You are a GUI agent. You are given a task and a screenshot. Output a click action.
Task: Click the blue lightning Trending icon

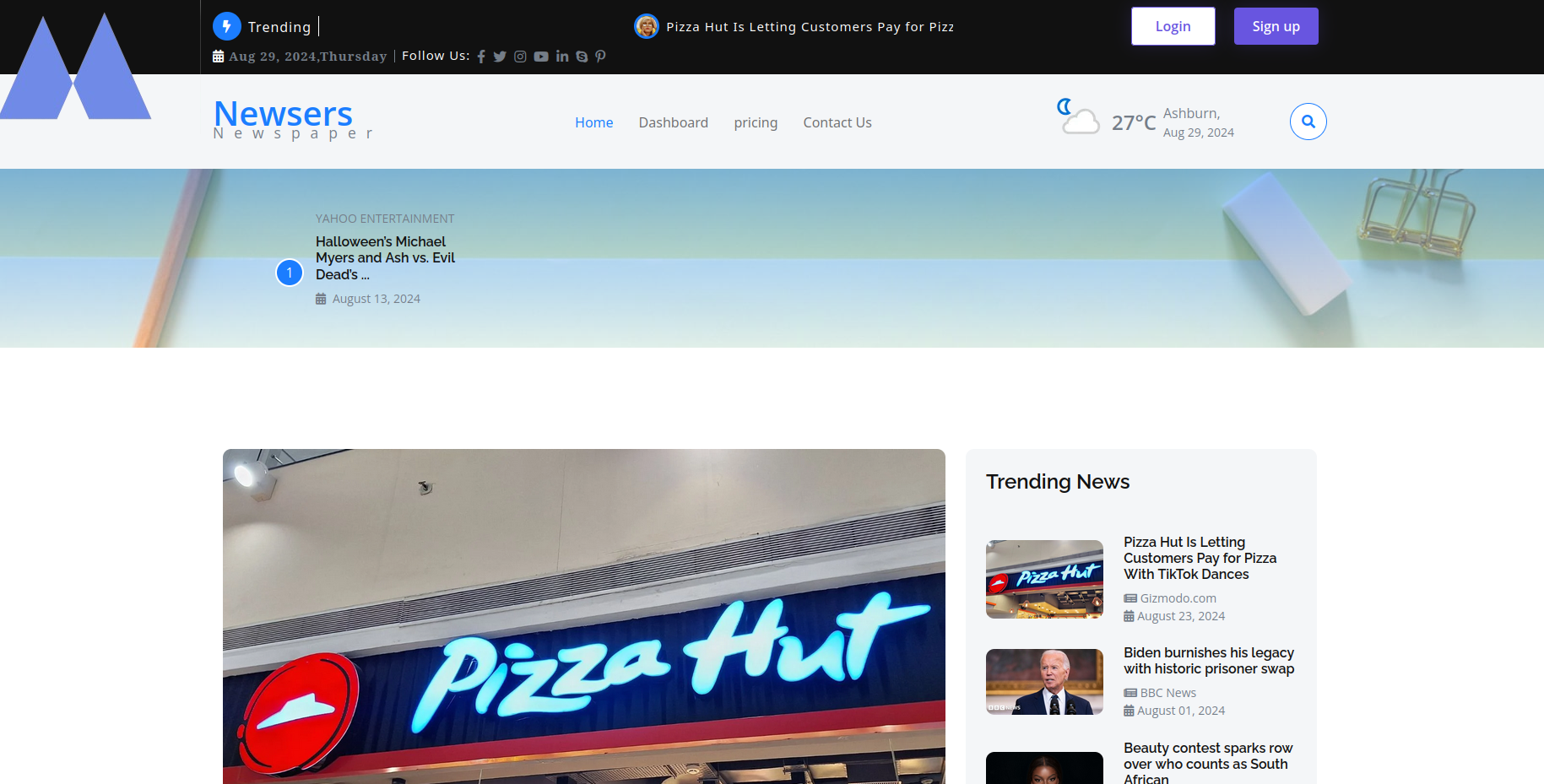[x=226, y=26]
